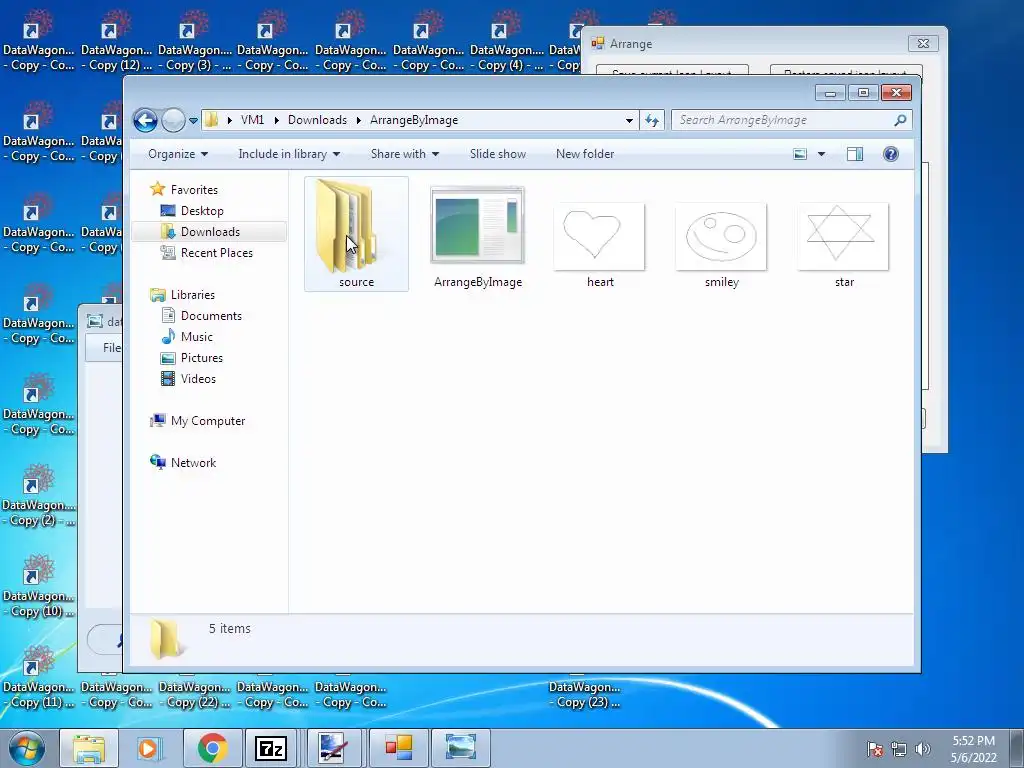Open Desktop under Favorites
This screenshot has height=768, width=1024.
202,211
